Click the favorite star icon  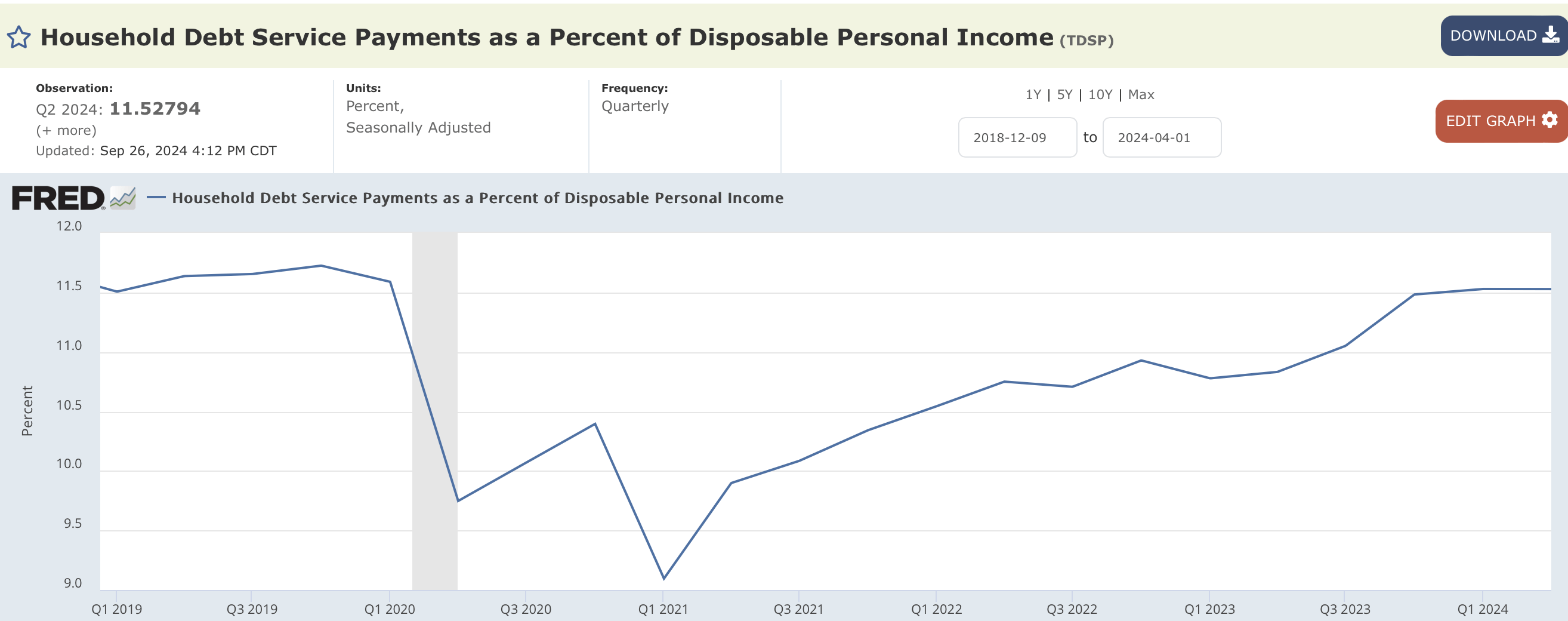(x=19, y=37)
